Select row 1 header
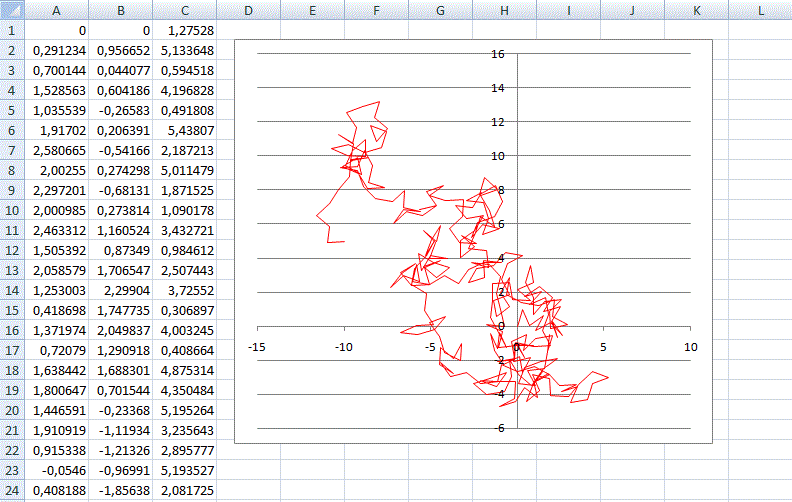 click(x=11, y=30)
